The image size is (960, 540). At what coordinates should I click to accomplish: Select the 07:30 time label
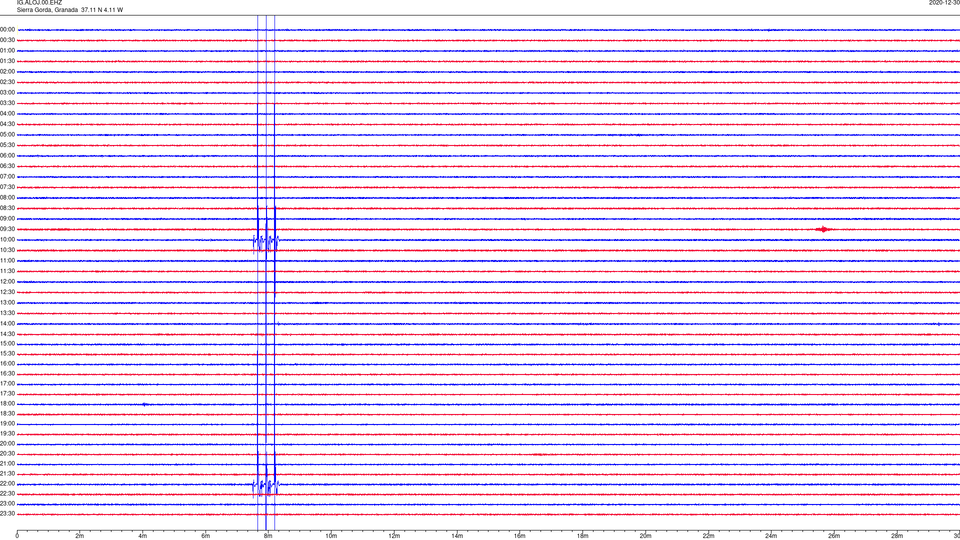(x=7, y=187)
